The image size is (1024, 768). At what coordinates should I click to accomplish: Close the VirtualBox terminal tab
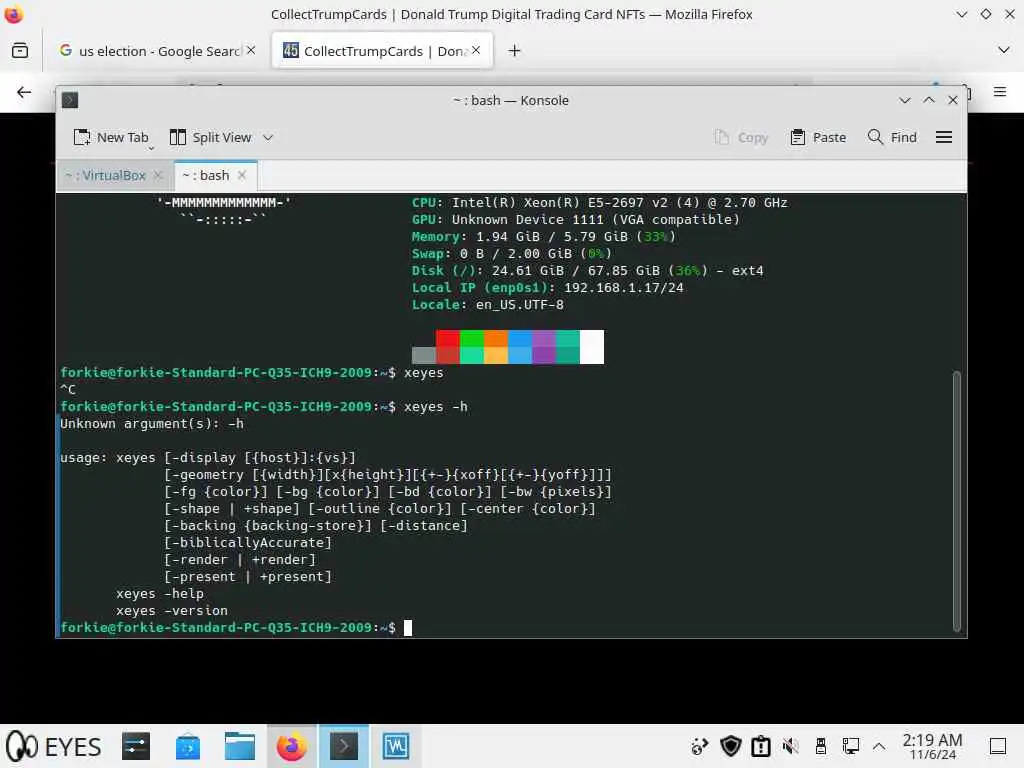158,175
